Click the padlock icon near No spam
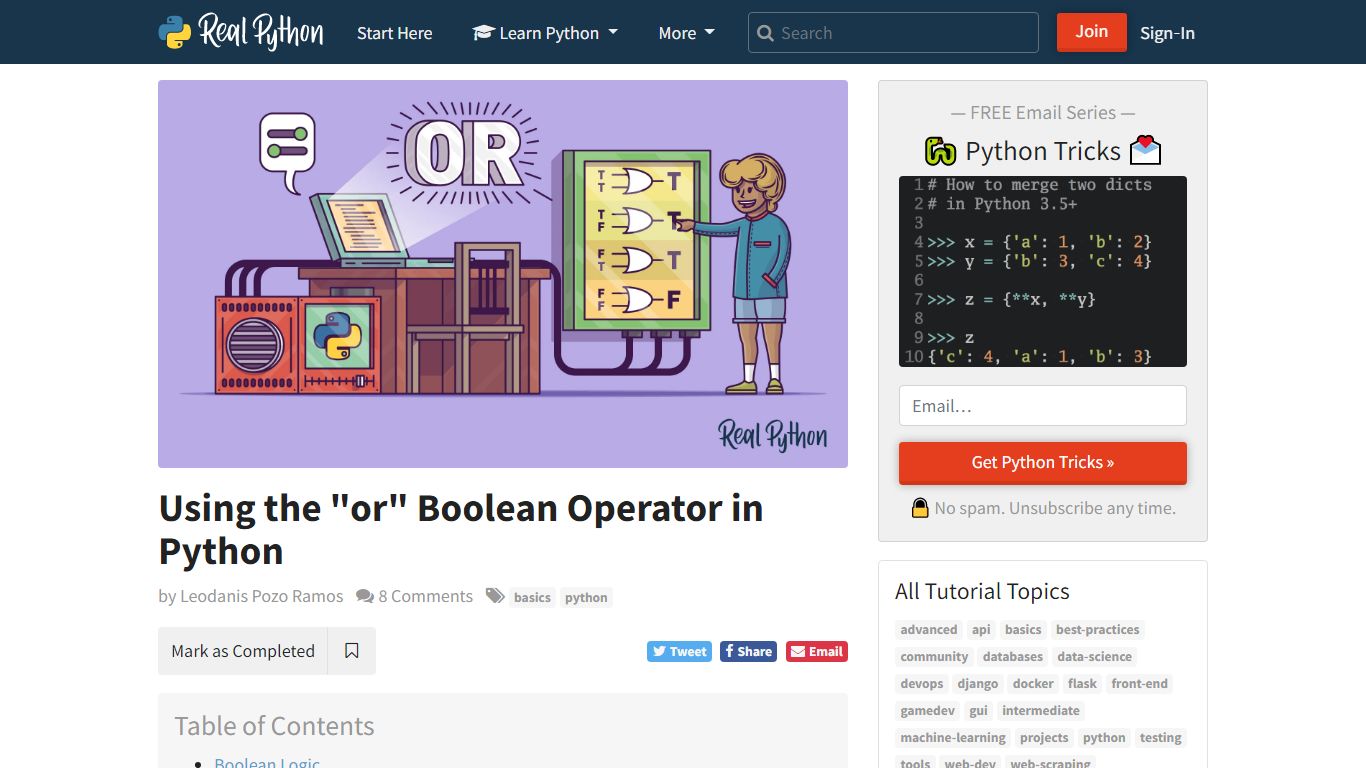 coord(920,508)
